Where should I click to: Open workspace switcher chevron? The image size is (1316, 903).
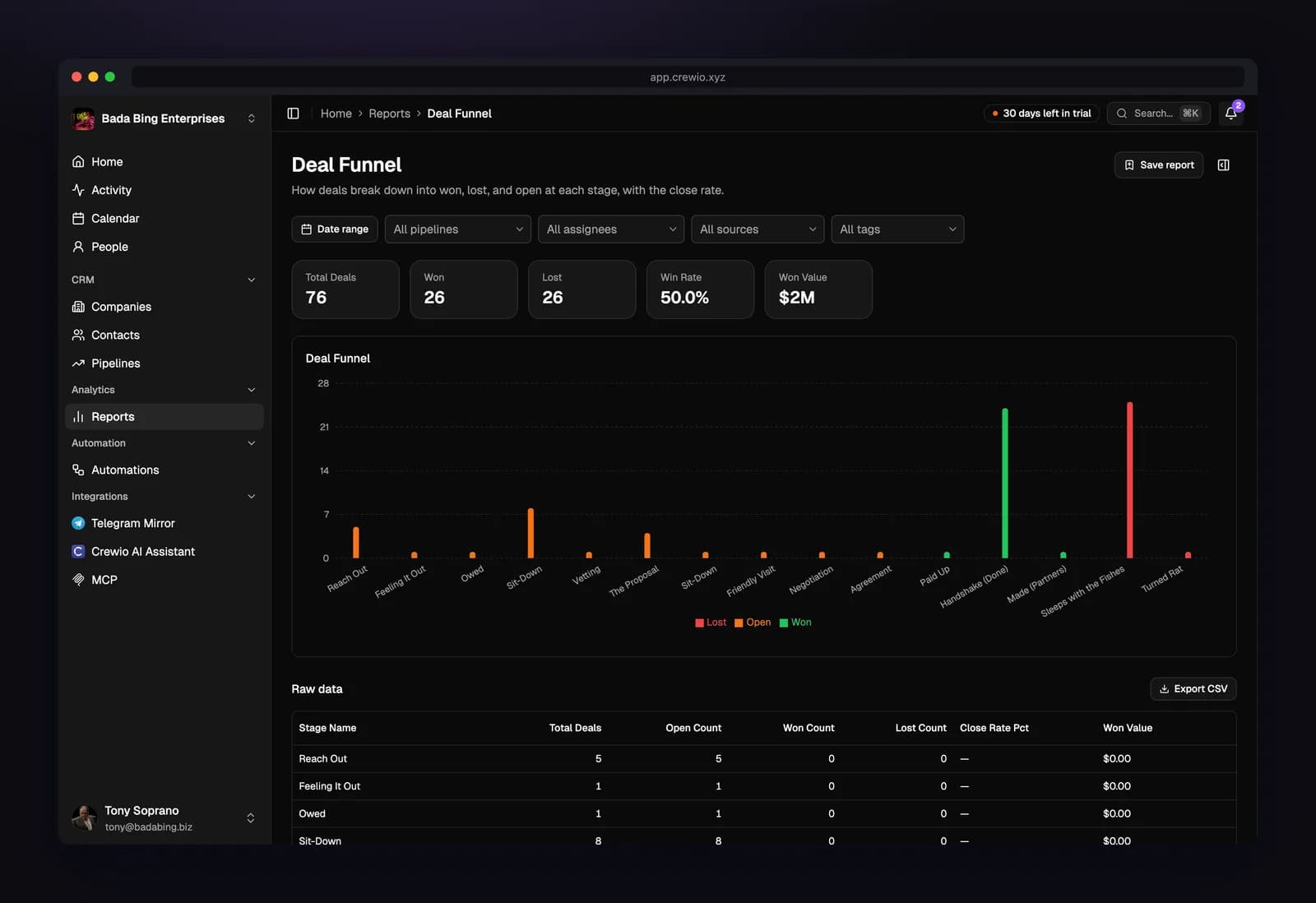click(x=252, y=118)
